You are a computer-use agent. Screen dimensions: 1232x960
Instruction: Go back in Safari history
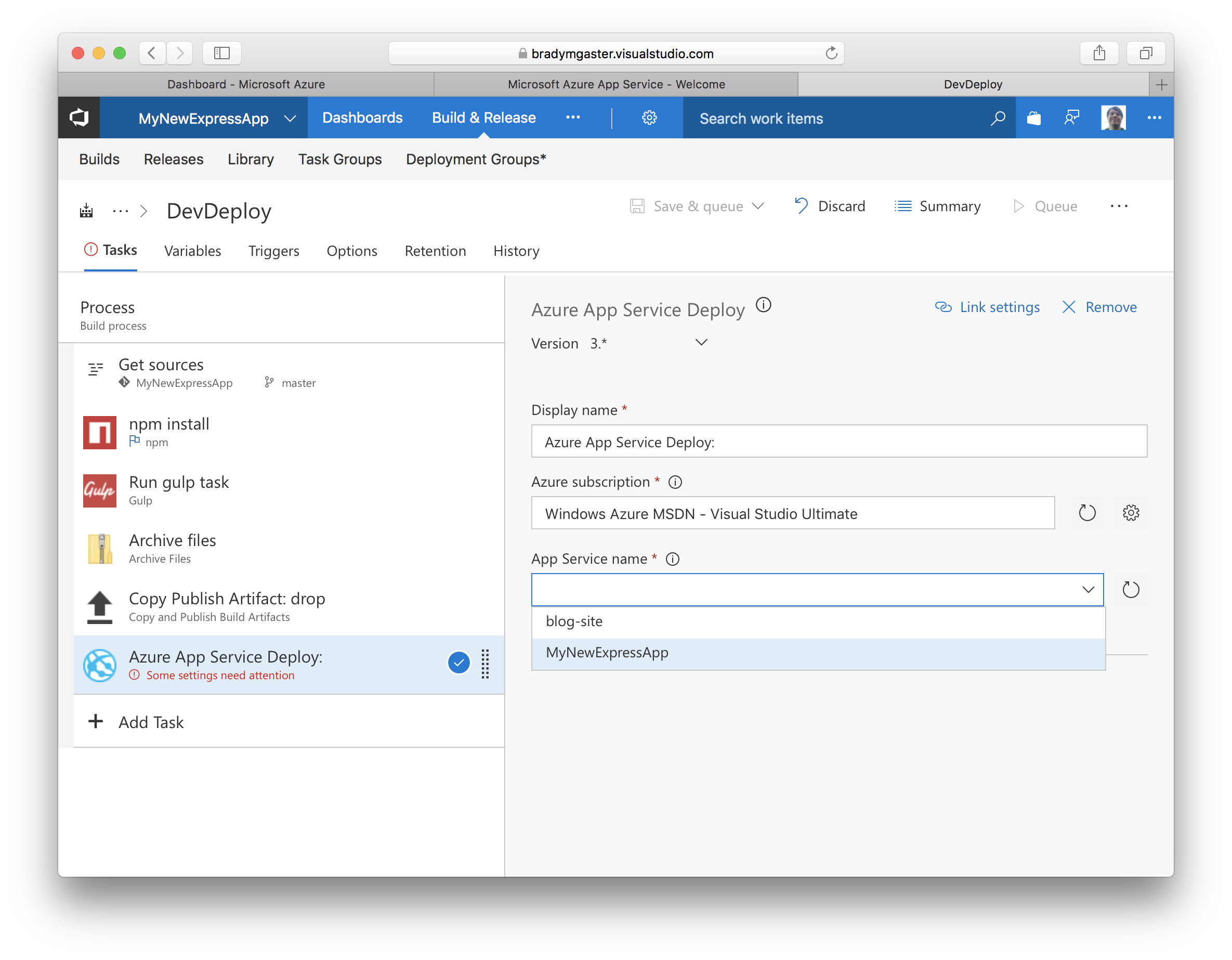pos(152,53)
